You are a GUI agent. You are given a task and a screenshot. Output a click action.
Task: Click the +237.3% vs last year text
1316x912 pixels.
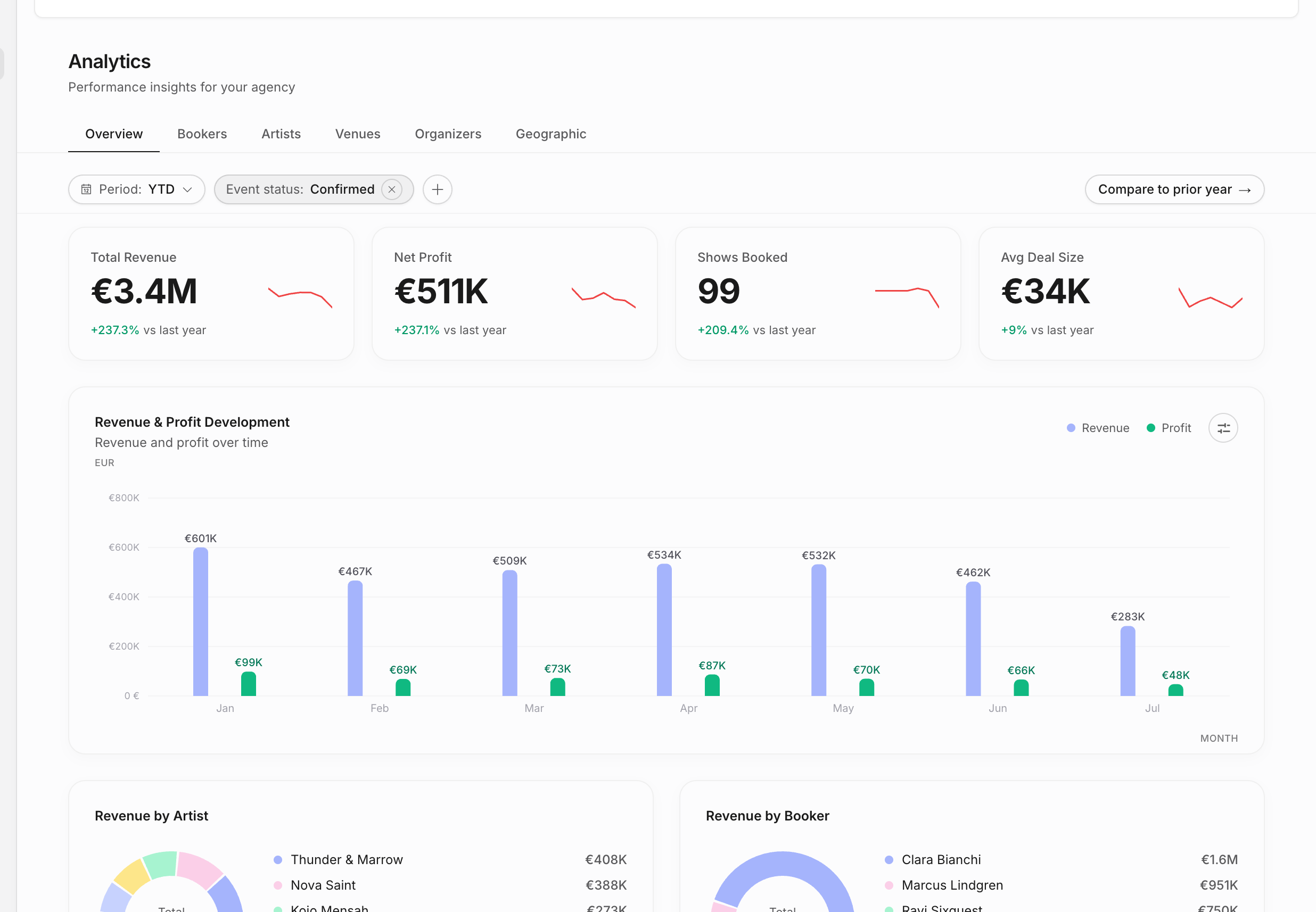coord(148,330)
